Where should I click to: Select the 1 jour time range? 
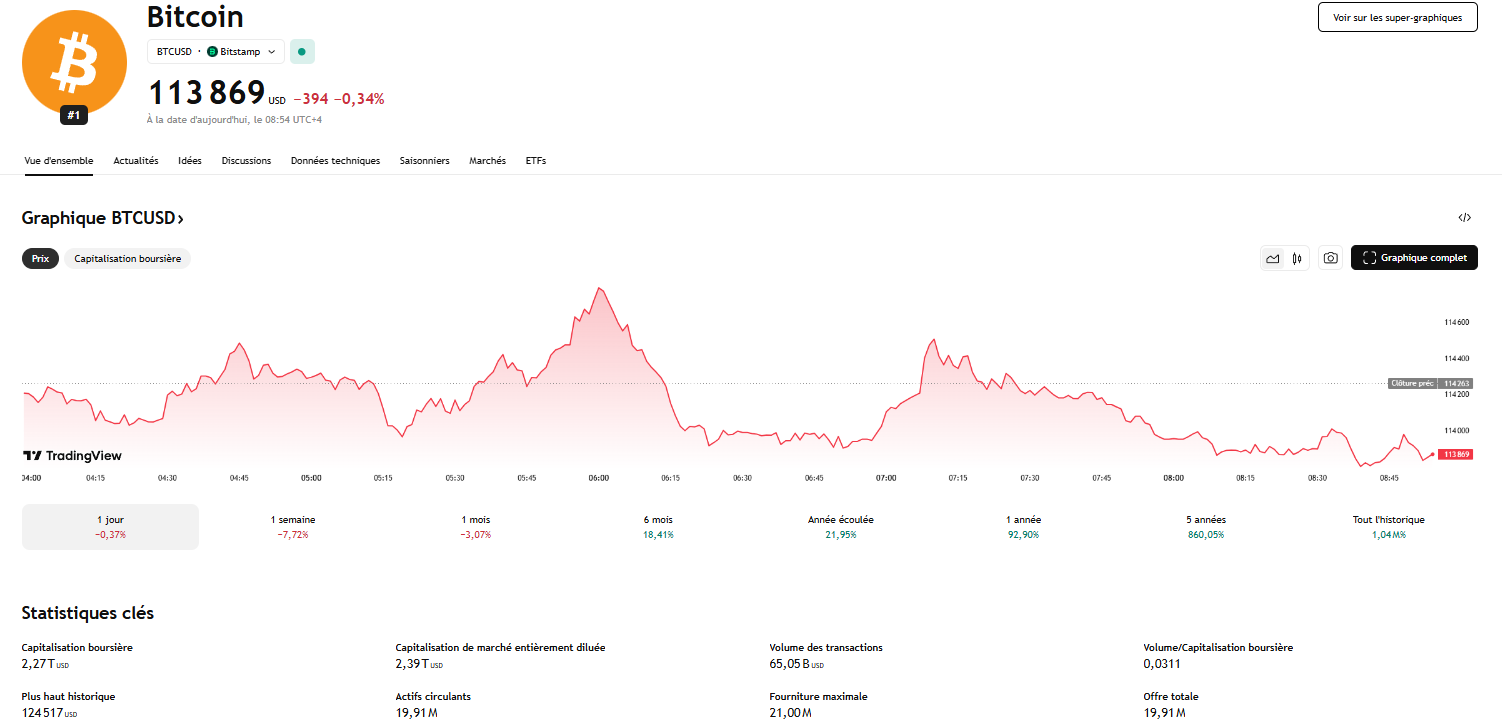pyautogui.click(x=111, y=527)
